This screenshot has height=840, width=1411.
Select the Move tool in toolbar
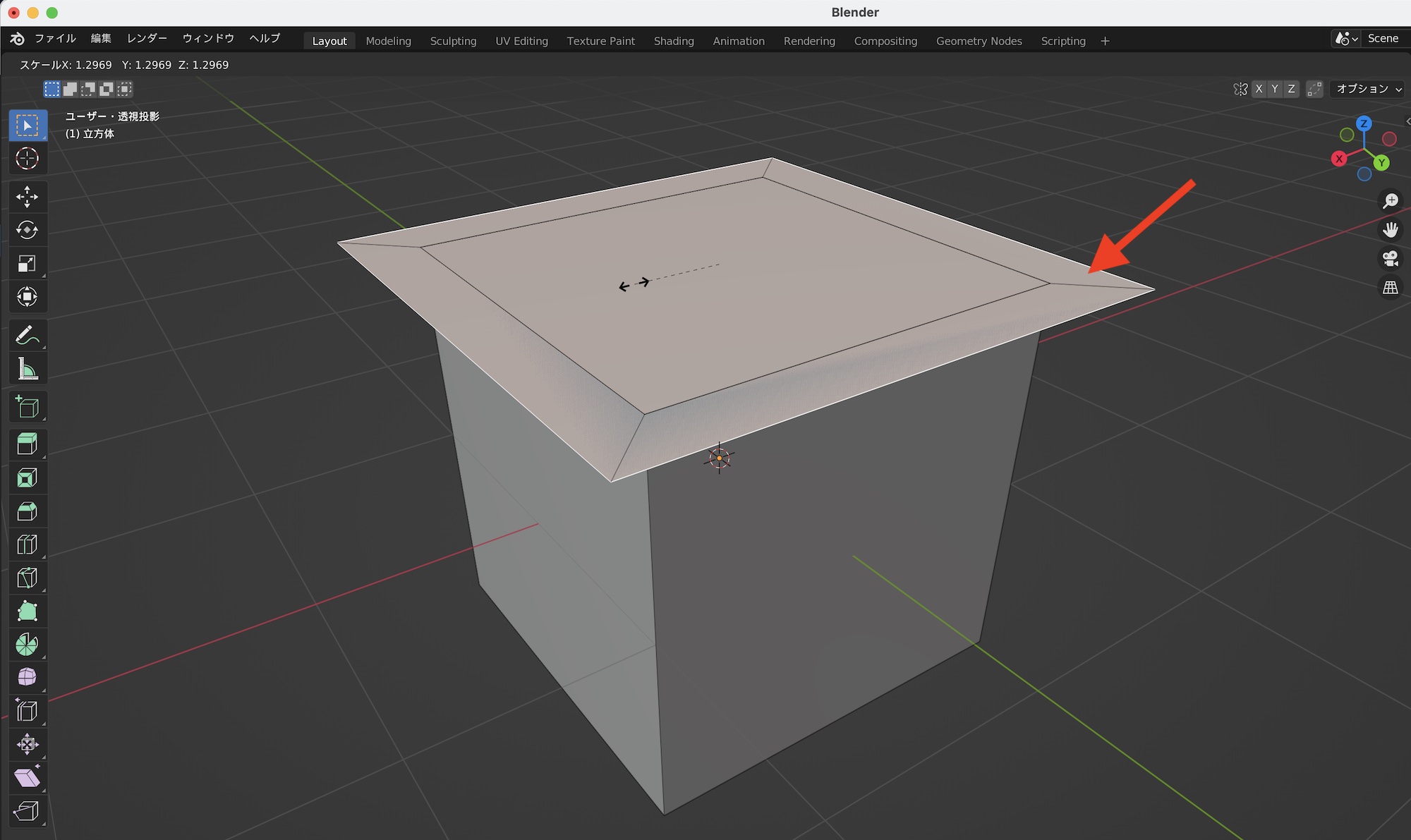click(27, 197)
